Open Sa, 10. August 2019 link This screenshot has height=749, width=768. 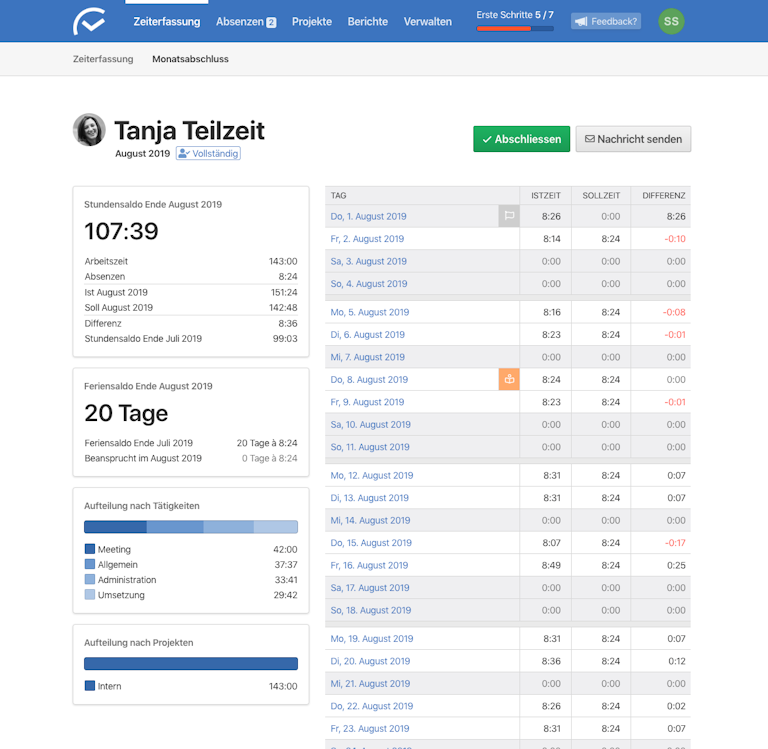click(x=370, y=425)
